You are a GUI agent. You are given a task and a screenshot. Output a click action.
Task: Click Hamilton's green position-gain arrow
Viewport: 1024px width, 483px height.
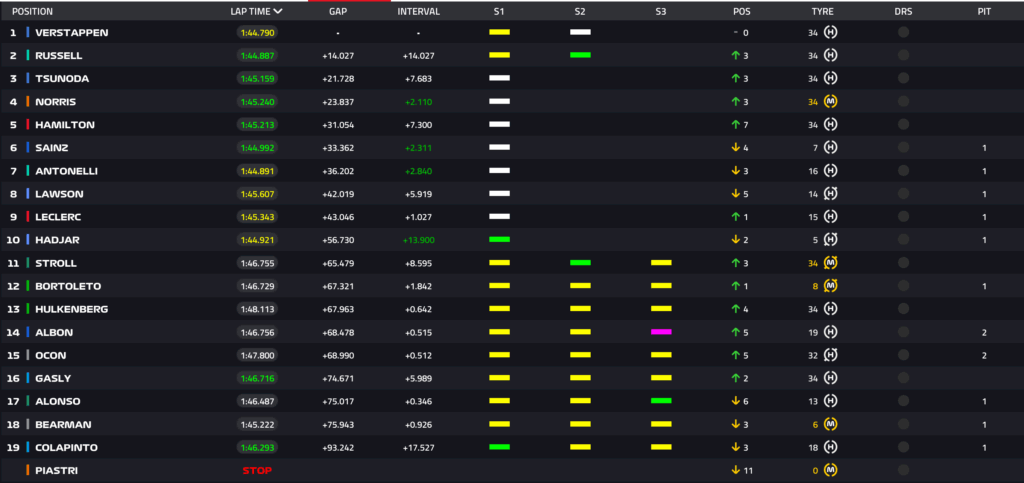tap(736, 125)
